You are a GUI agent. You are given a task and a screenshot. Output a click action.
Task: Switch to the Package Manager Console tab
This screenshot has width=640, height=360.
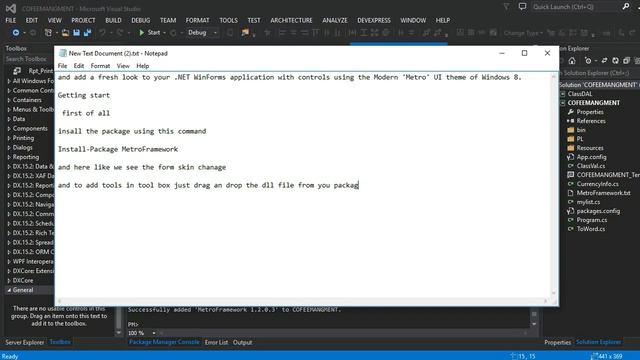click(x=164, y=342)
